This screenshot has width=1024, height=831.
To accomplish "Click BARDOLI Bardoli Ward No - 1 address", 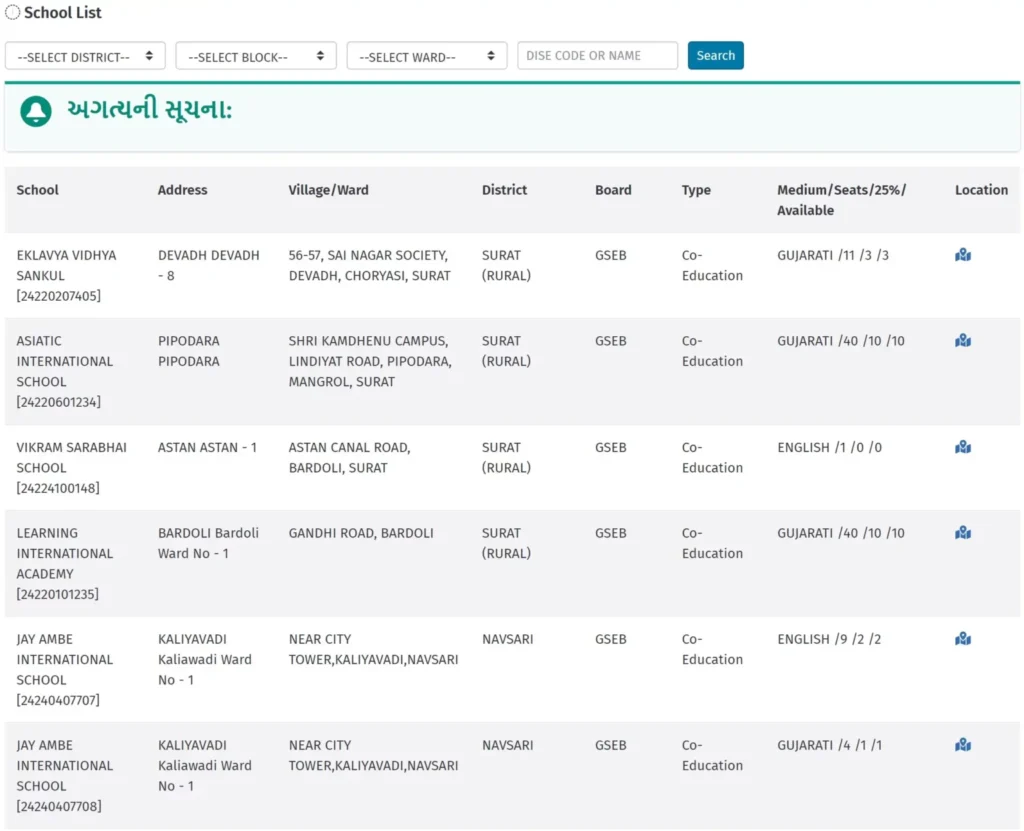I will click(208, 543).
